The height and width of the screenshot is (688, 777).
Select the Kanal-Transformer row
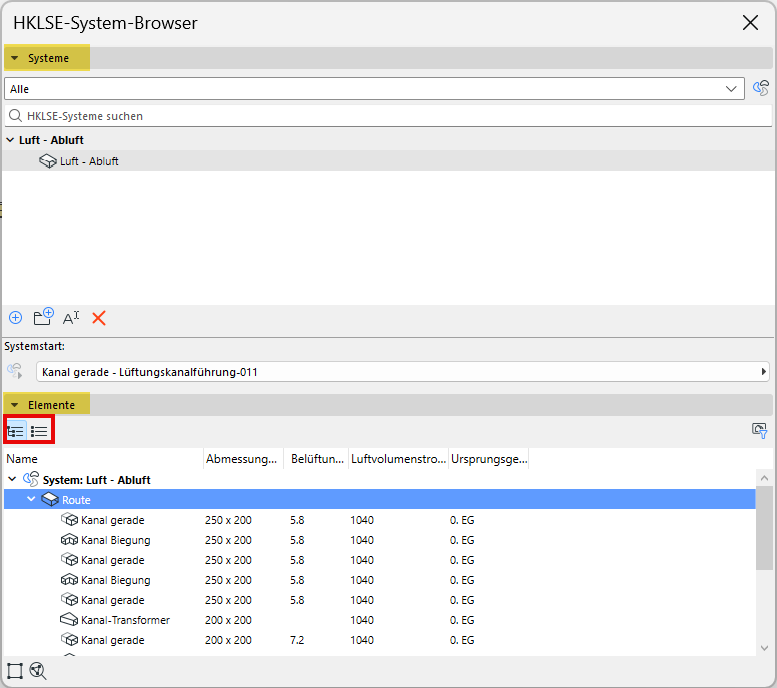click(380, 620)
